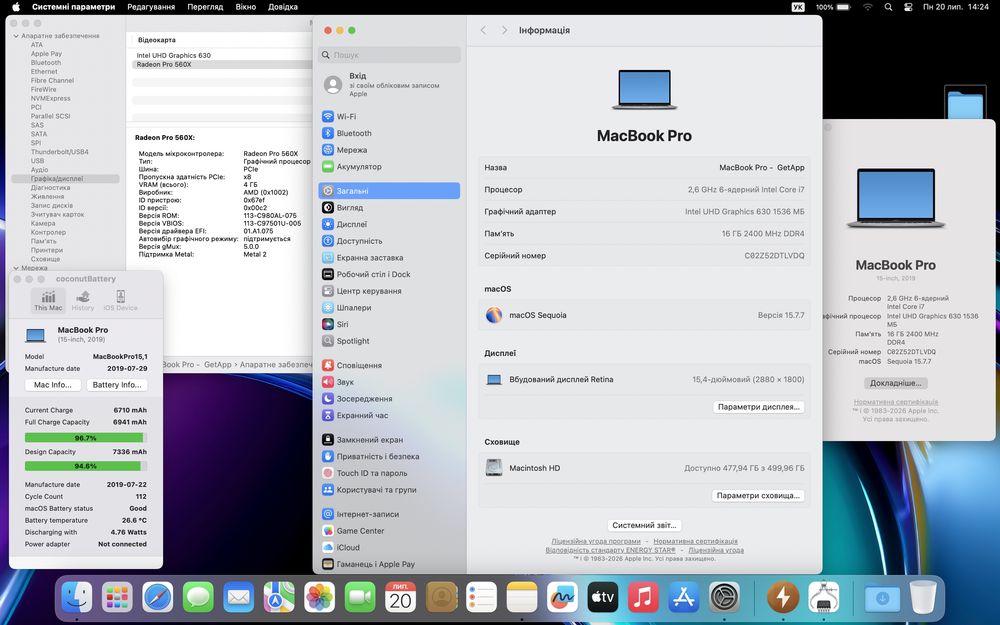Select NVMExpress in System Report sidebar
1000x625 pixels.
[x=50, y=98]
